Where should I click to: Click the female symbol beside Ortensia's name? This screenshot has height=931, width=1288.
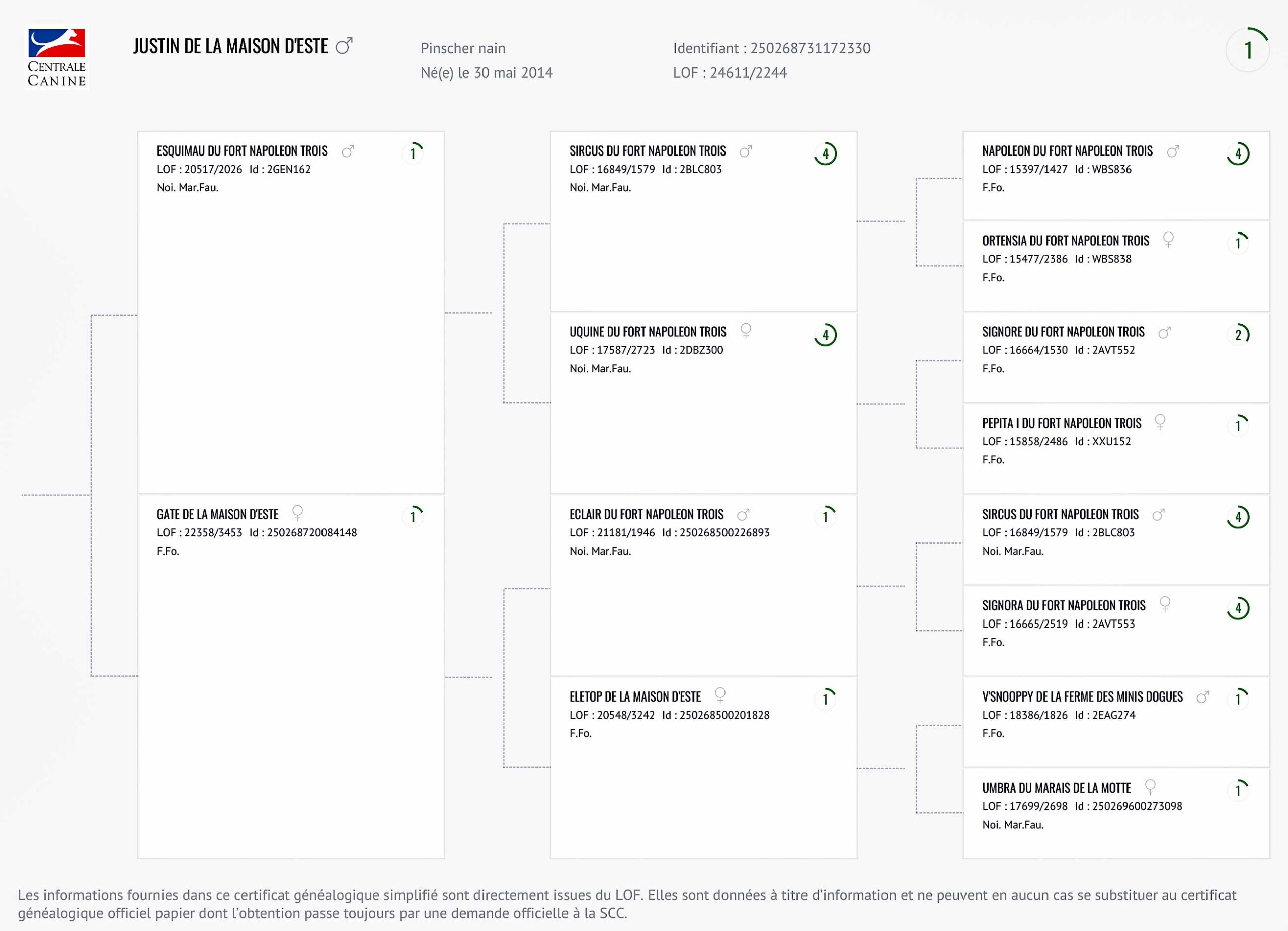point(1168,240)
